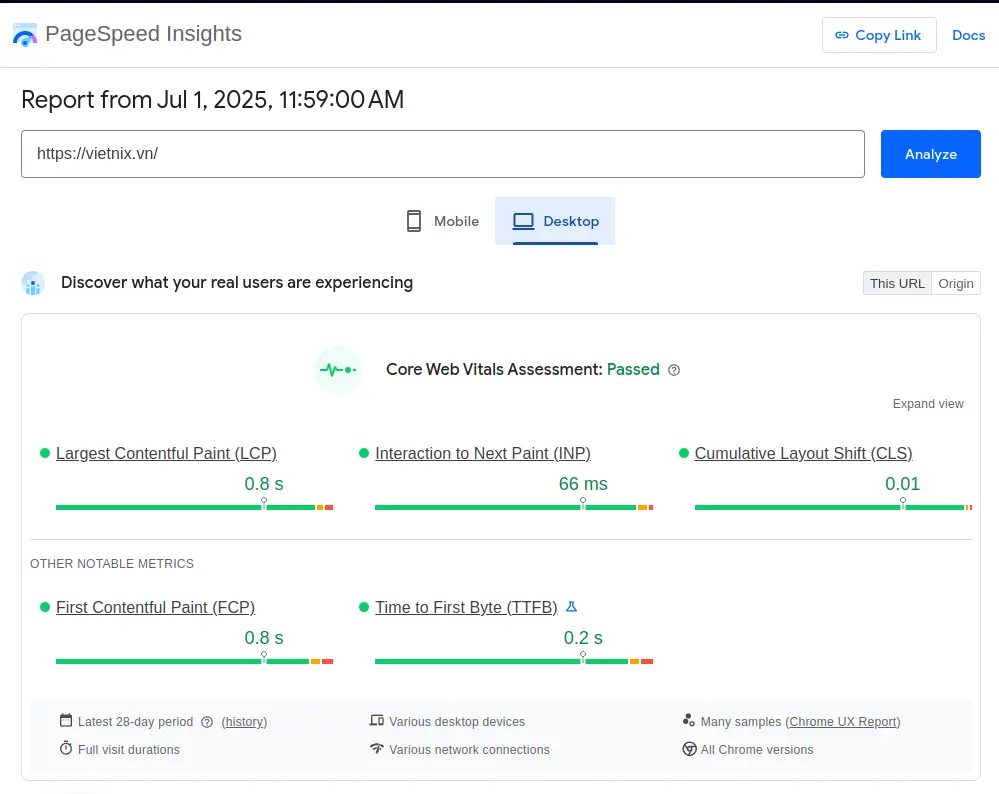The height and width of the screenshot is (794, 999).
Task: Click the Core Web Vitals help icon
Action: click(x=674, y=370)
